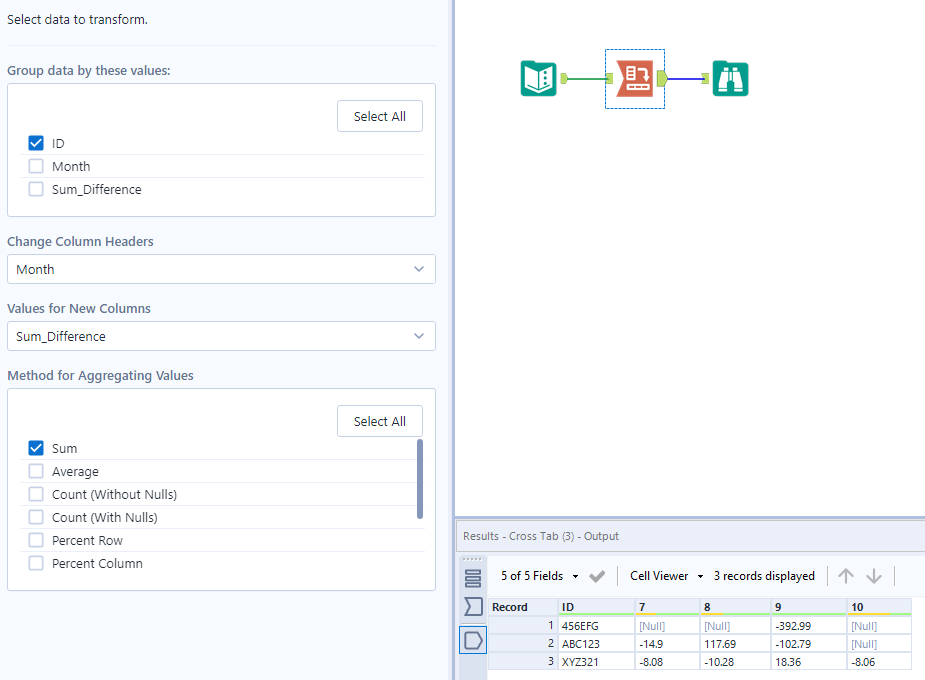The image size is (925, 680).
Task: Click the down arrow in the Results toolbar
Action: pyautogui.click(x=872, y=576)
